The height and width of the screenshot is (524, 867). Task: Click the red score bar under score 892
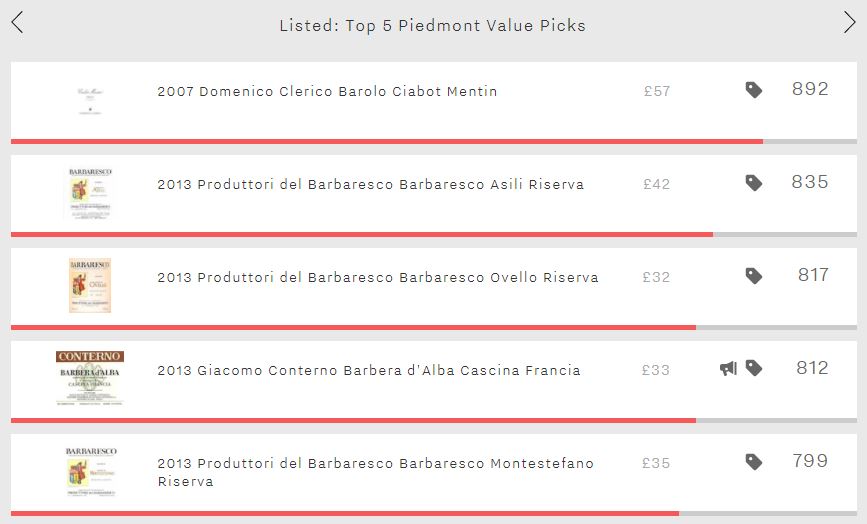[x=387, y=142]
